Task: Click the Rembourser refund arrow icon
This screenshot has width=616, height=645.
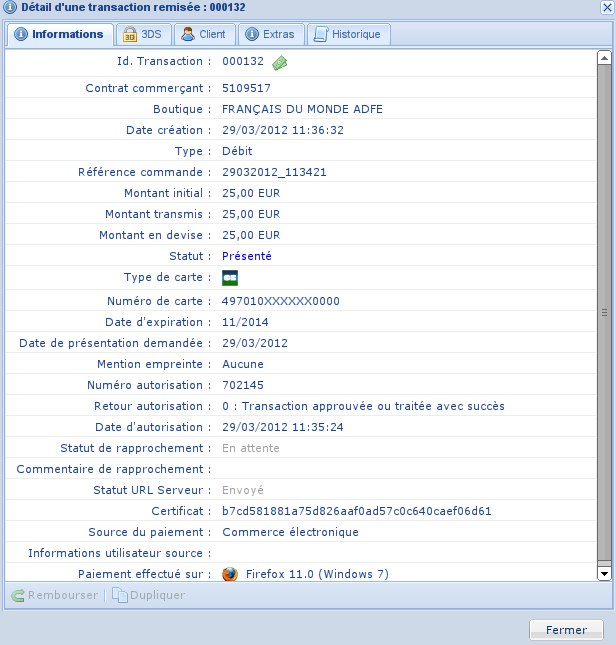Action: (x=17, y=596)
